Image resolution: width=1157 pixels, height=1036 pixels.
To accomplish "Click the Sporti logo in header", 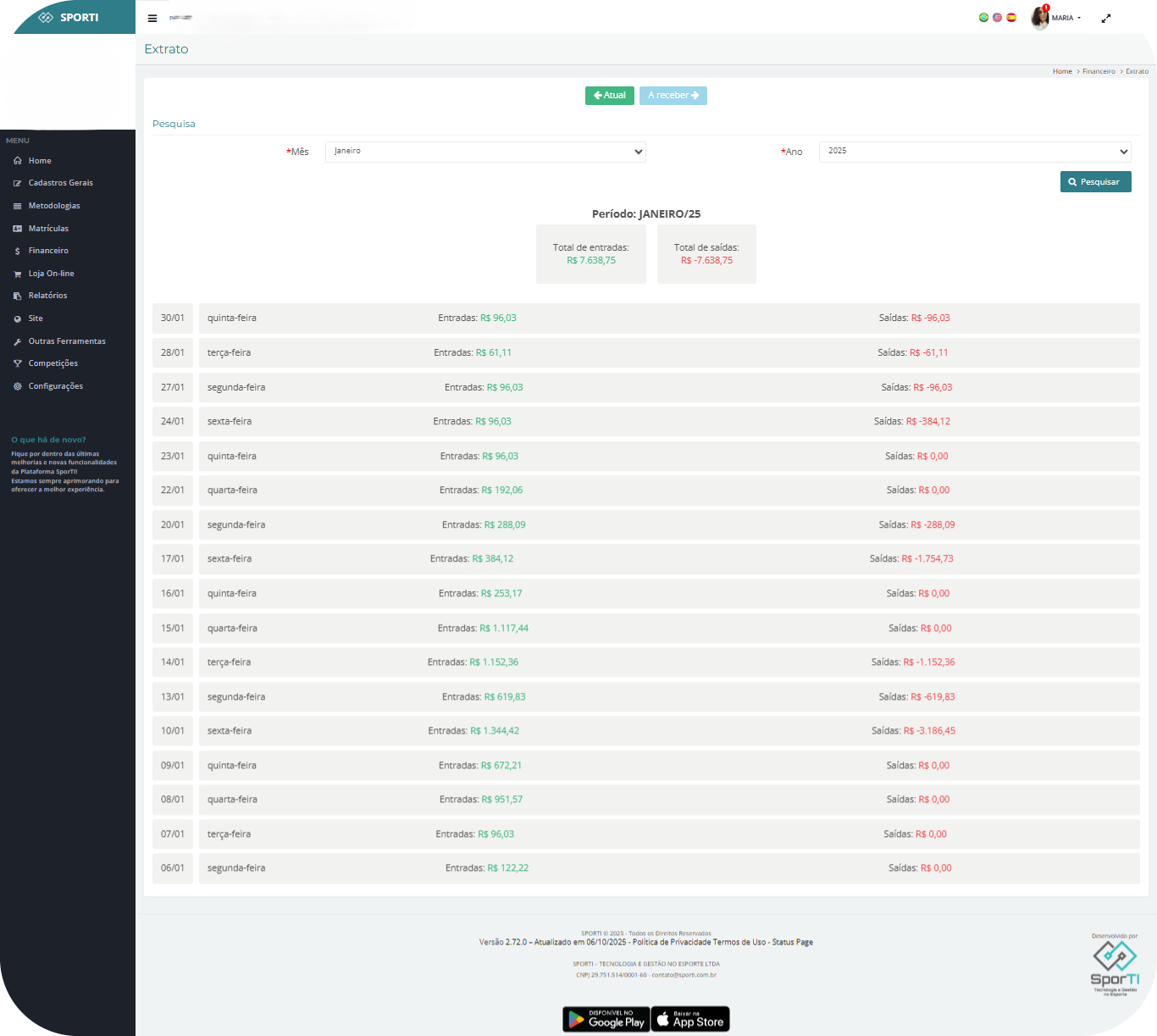I will (x=69, y=18).
